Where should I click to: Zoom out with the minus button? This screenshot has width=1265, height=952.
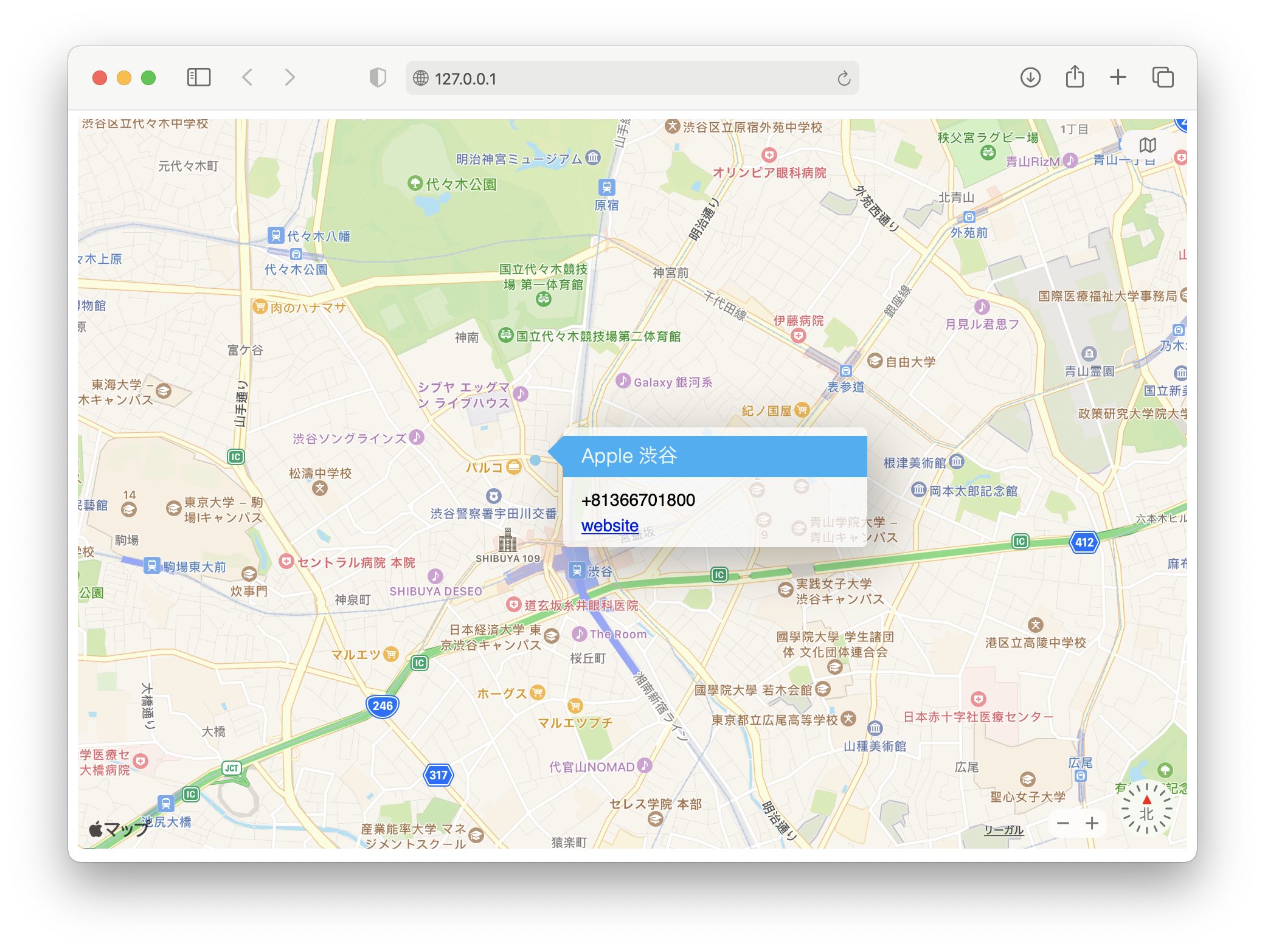[x=1063, y=823]
